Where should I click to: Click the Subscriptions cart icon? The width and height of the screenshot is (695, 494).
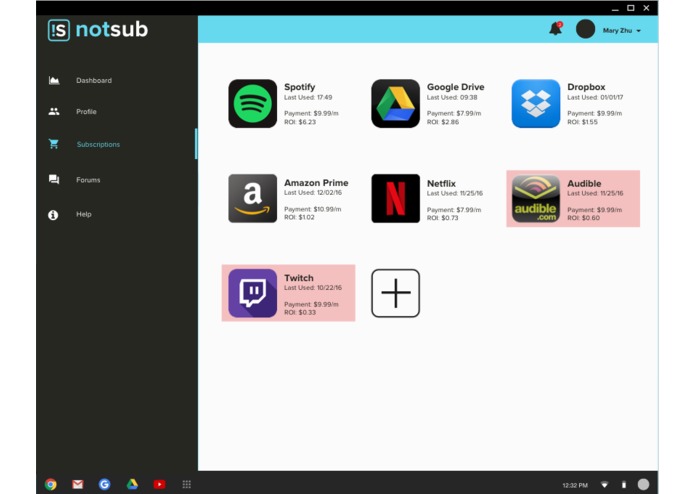click(54, 144)
